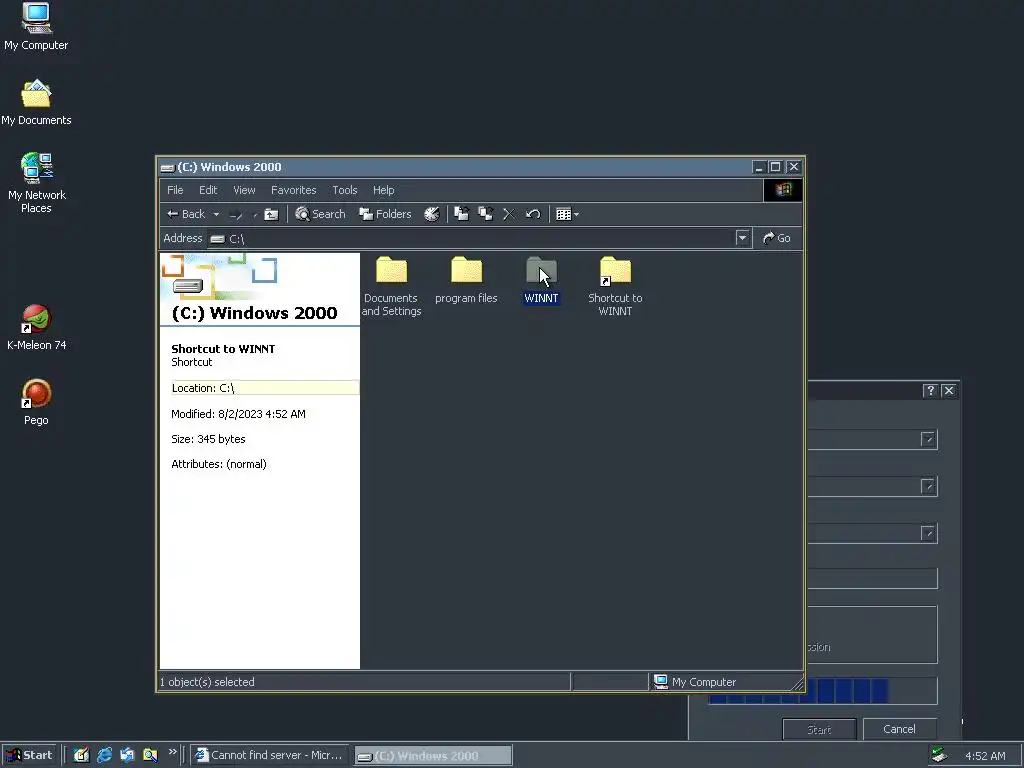The image size is (1024, 768).
Task: Open the K-Meleon 74 desktop shortcut
Action: pyautogui.click(x=36, y=327)
